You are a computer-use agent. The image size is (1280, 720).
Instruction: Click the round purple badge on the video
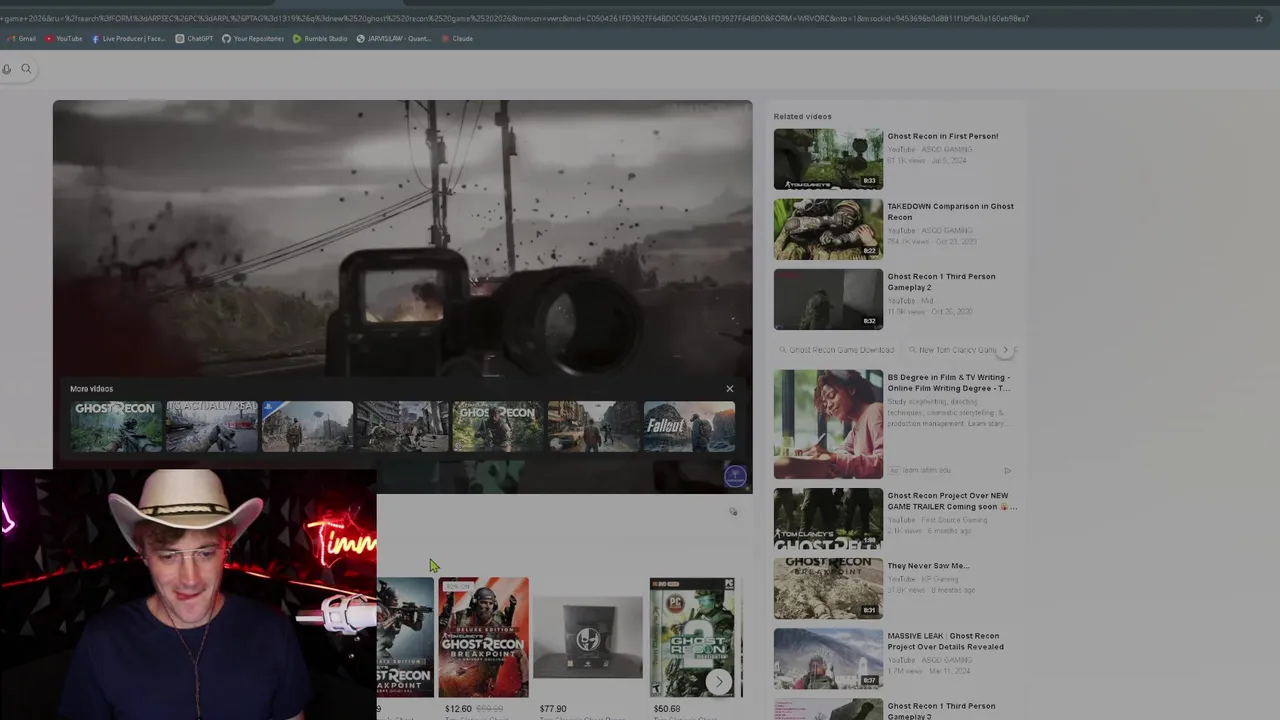[x=735, y=476]
